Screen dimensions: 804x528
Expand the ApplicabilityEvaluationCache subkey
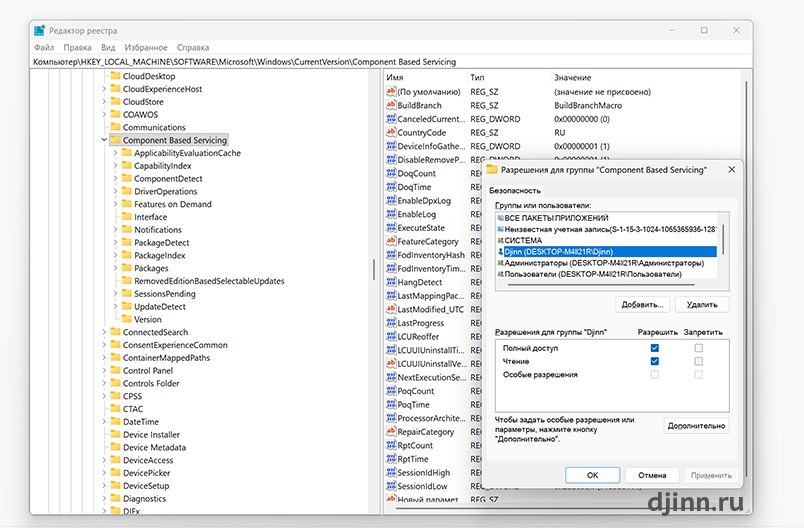115,153
